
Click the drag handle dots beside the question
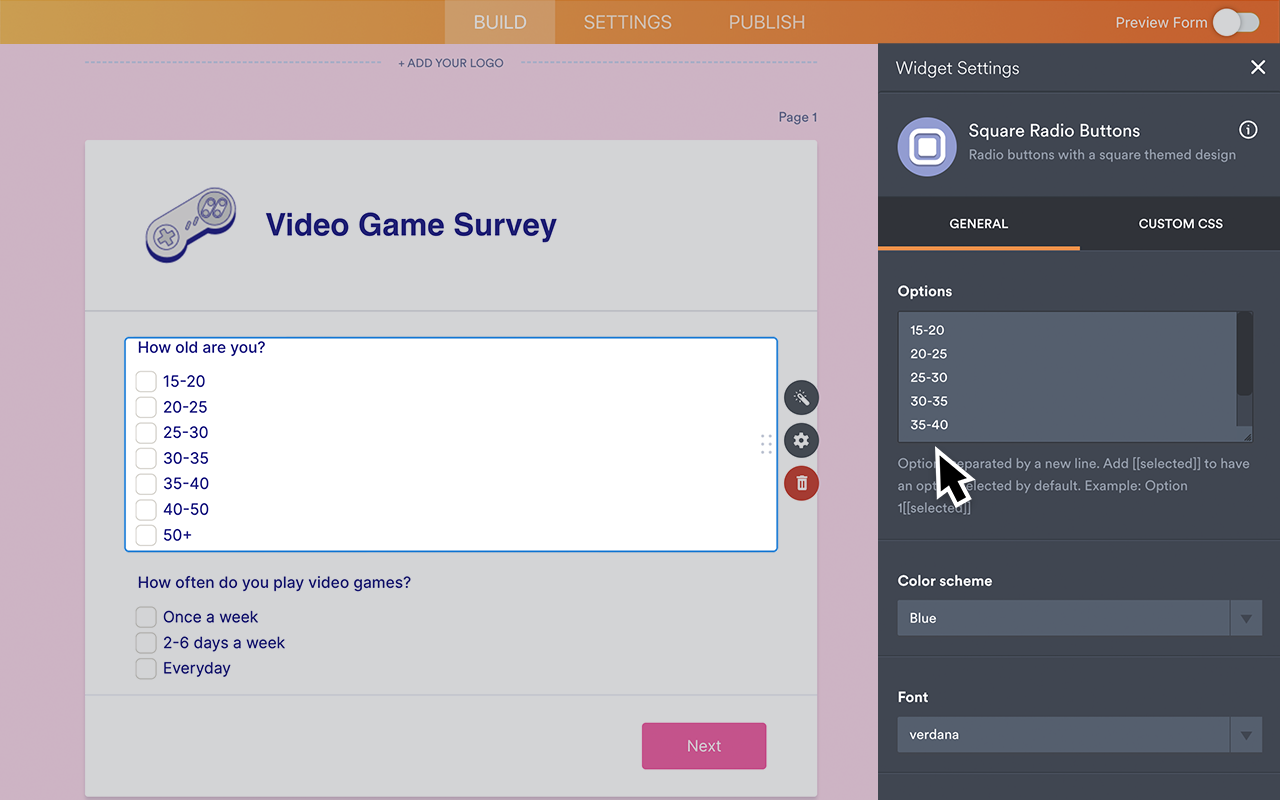pos(766,443)
